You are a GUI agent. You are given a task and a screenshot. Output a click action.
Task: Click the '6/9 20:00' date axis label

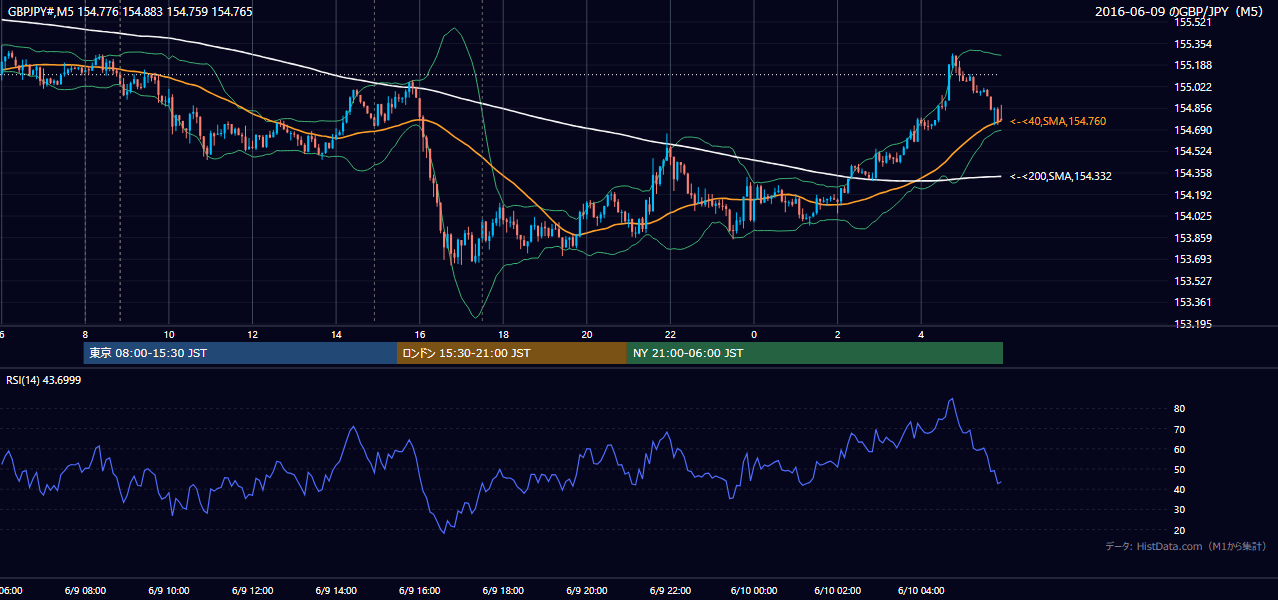tap(586, 591)
